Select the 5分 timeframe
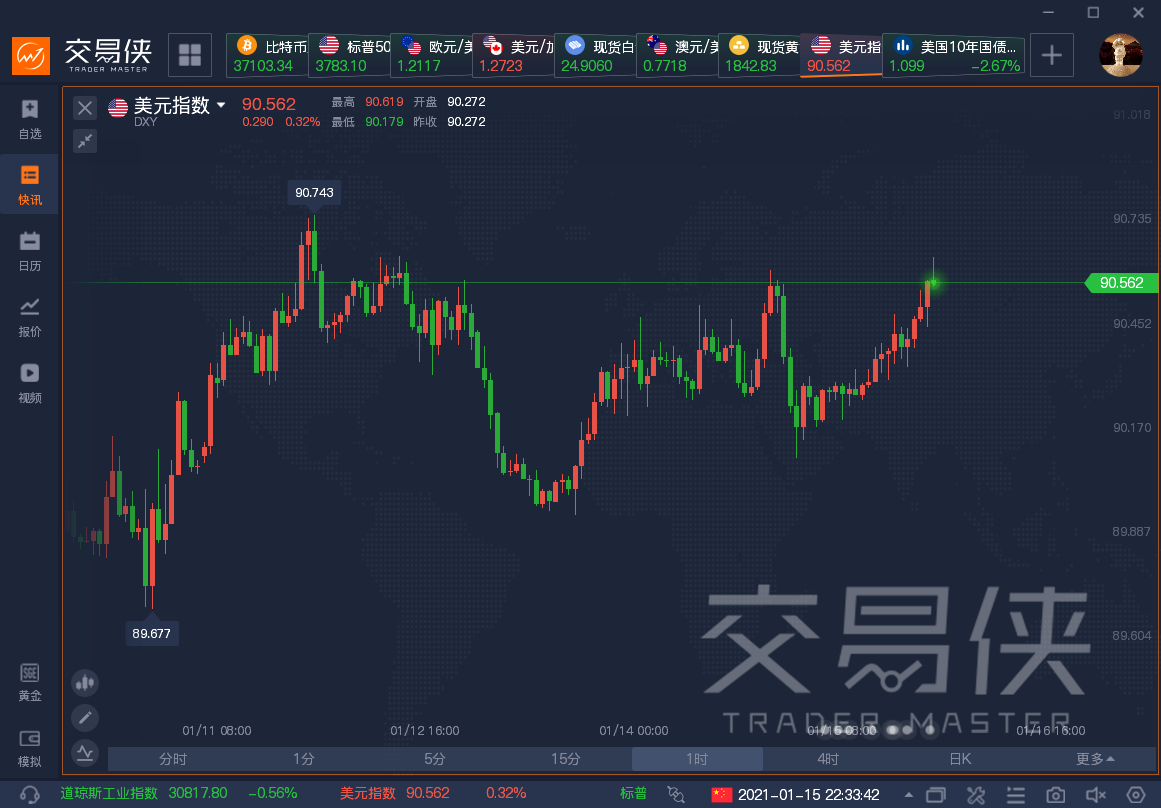 pos(435,759)
